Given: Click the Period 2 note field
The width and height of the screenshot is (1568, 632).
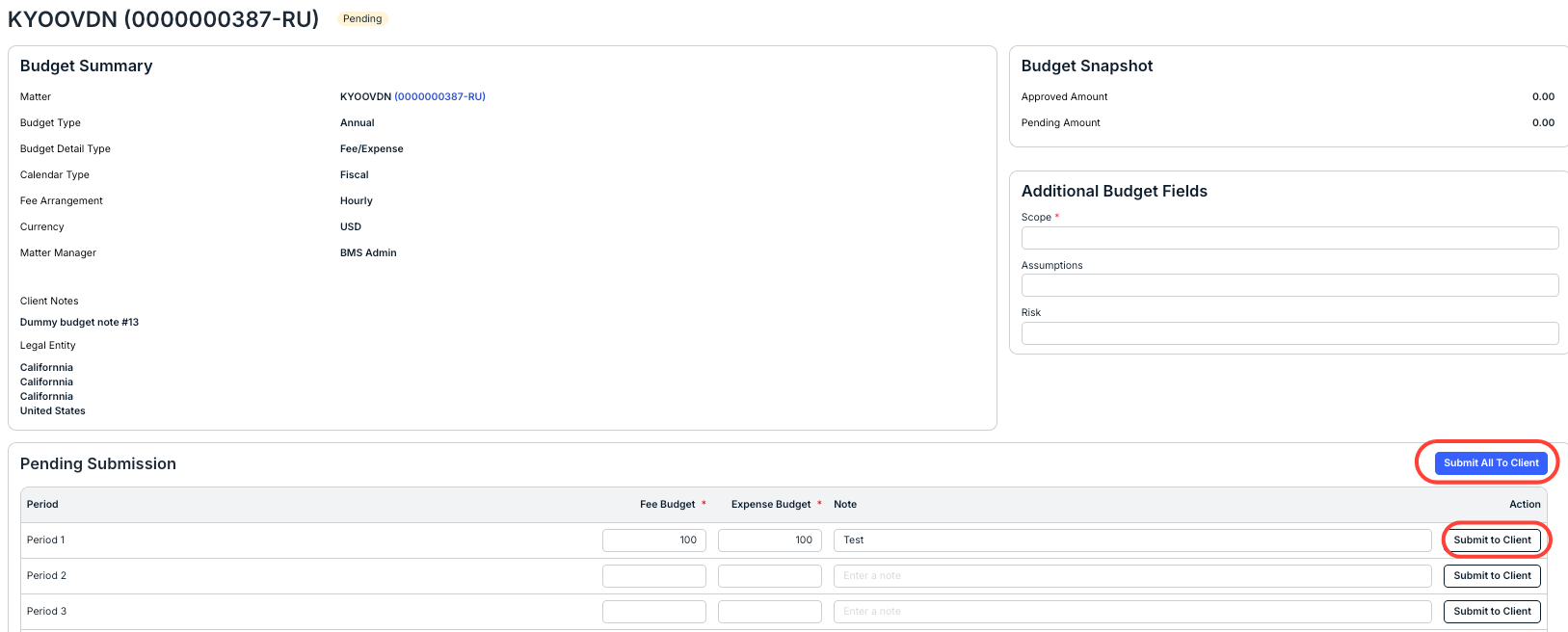Looking at the screenshot, I should tap(1132, 576).
